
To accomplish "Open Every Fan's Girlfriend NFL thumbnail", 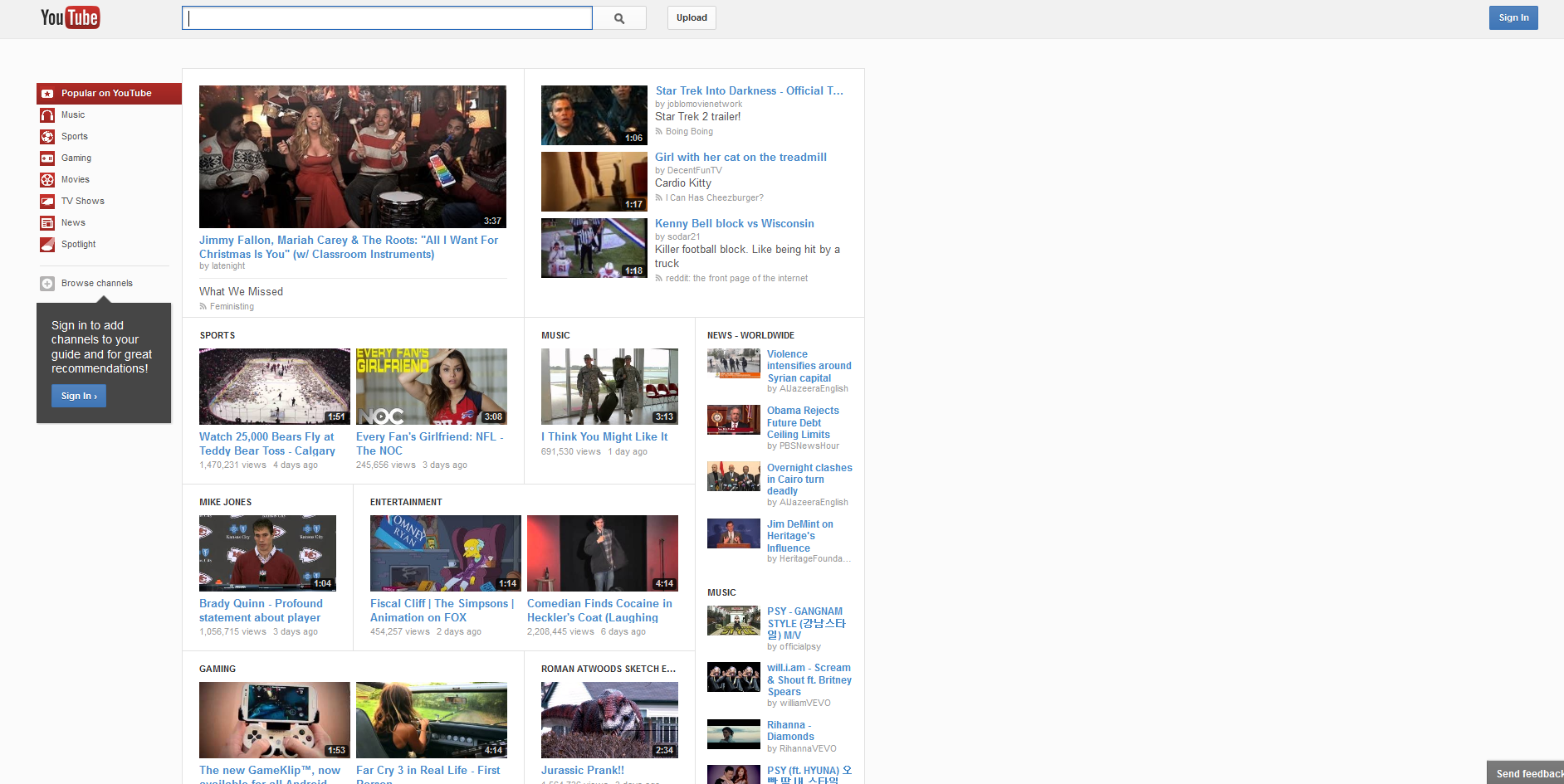I will [x=432, y=387].
